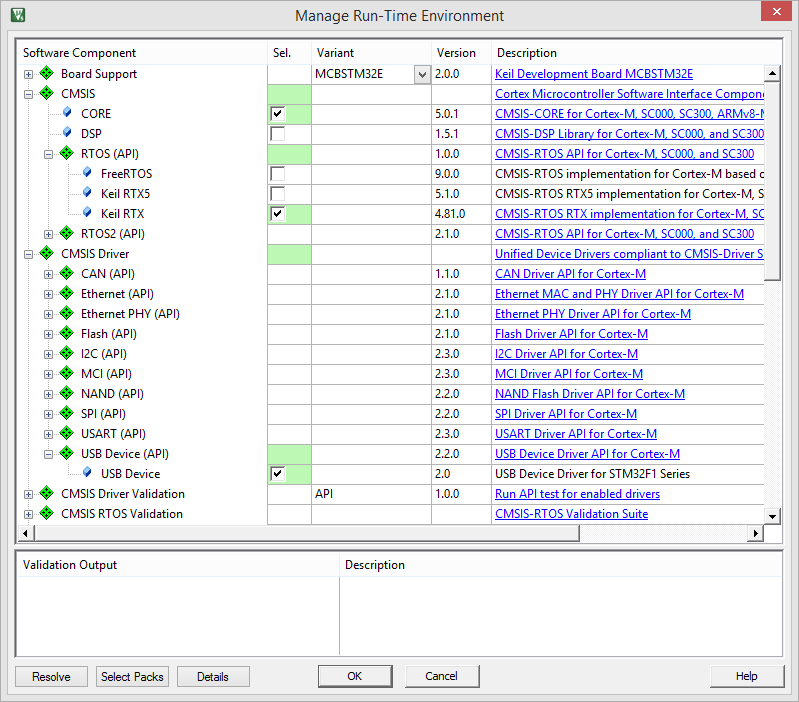This screenshot has width=799, height=702.
Task: Enable the DSP library checkbox
Action: (x=278, y=133)
